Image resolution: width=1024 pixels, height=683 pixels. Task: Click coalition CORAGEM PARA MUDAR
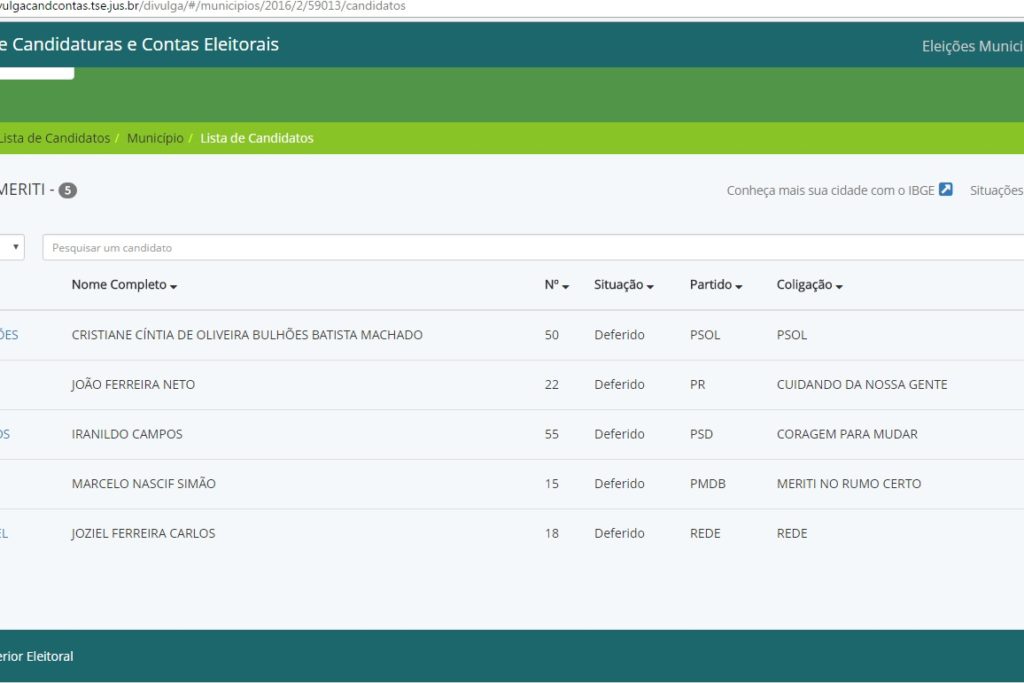point(847,434)
